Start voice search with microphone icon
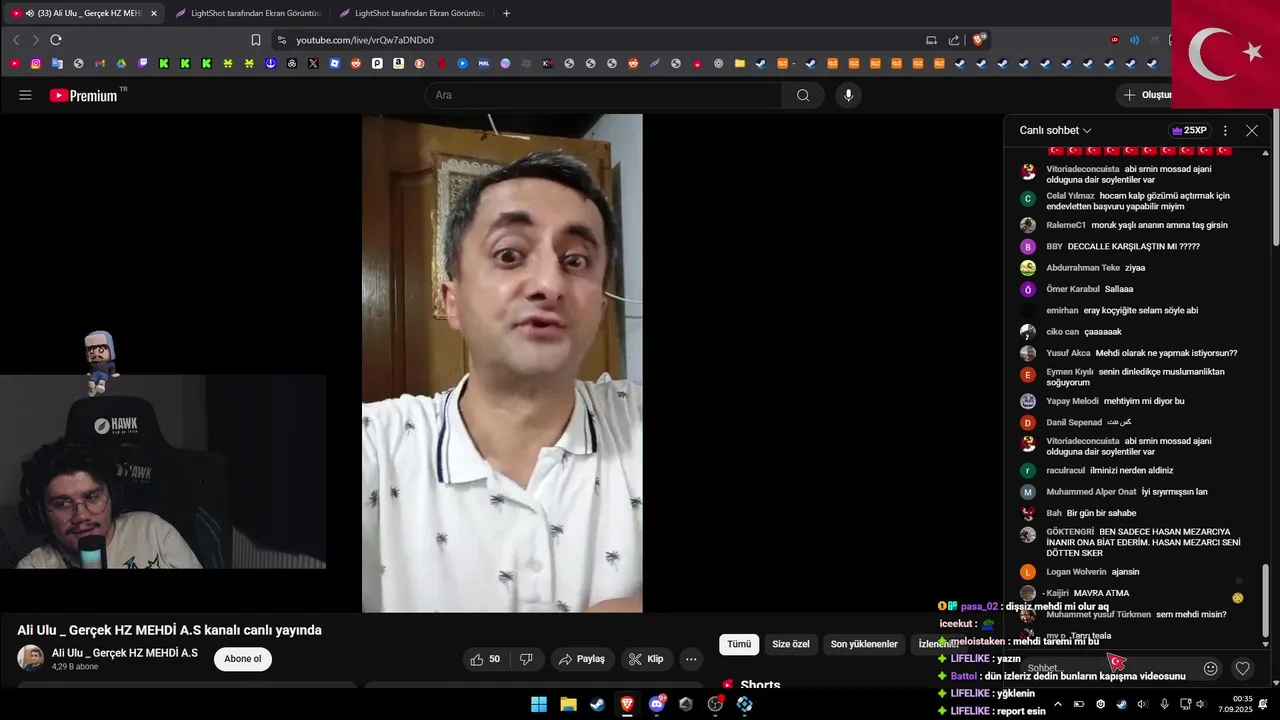The image size is (1280, 720). point(848,95)
